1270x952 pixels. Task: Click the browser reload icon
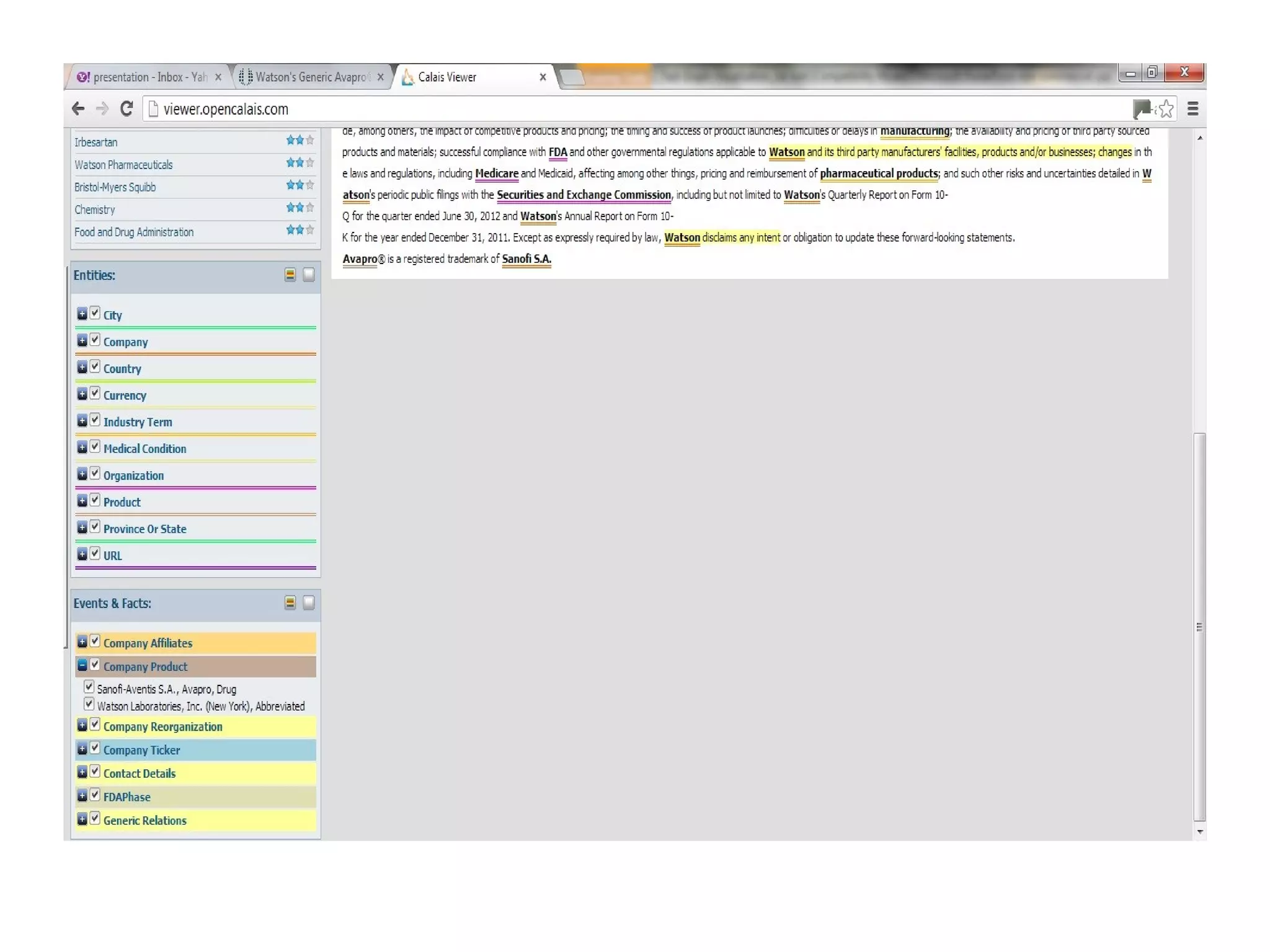tap(127, 109)
